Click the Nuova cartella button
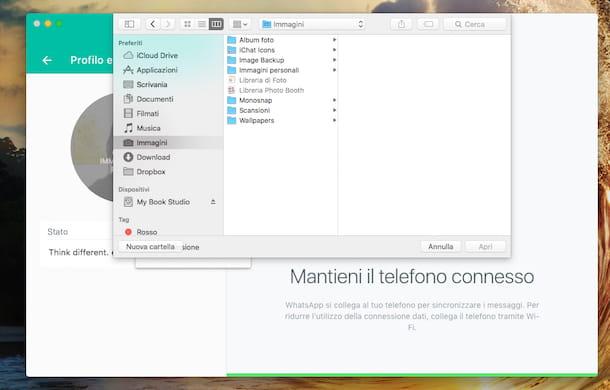The width and height of the screenshot is (610, 390). (150, 247)
